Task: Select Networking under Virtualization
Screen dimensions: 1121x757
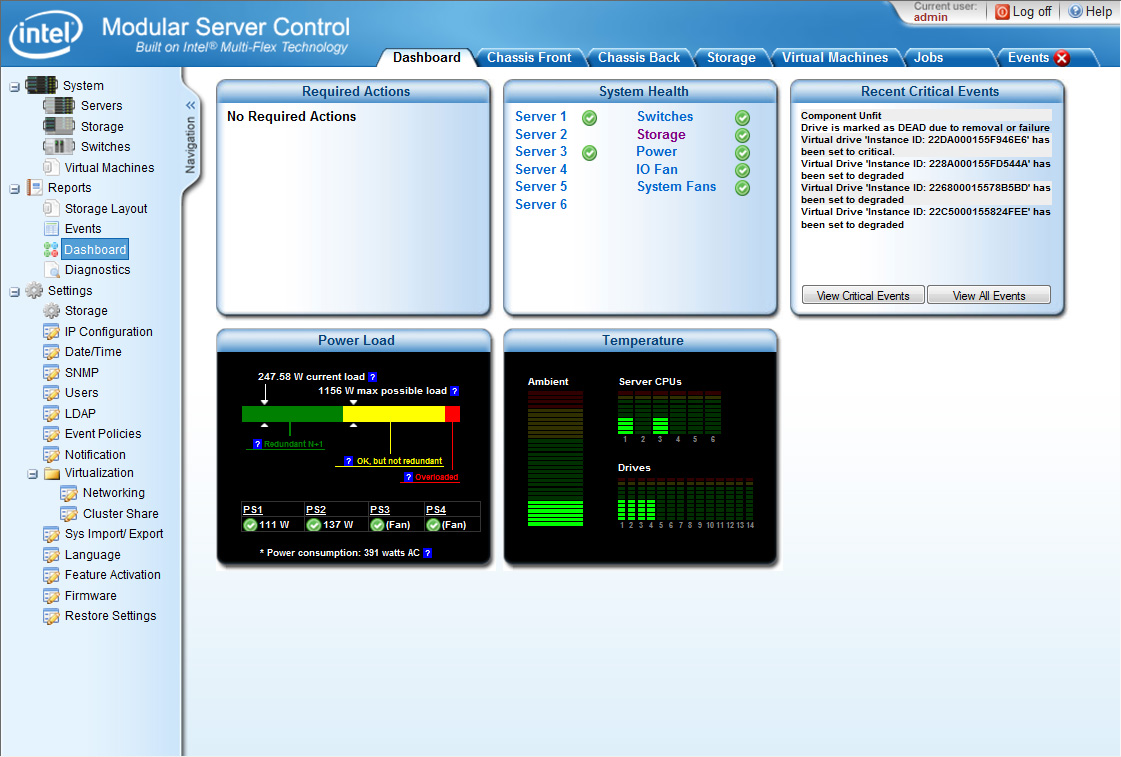Action: [x=113, y=493]
